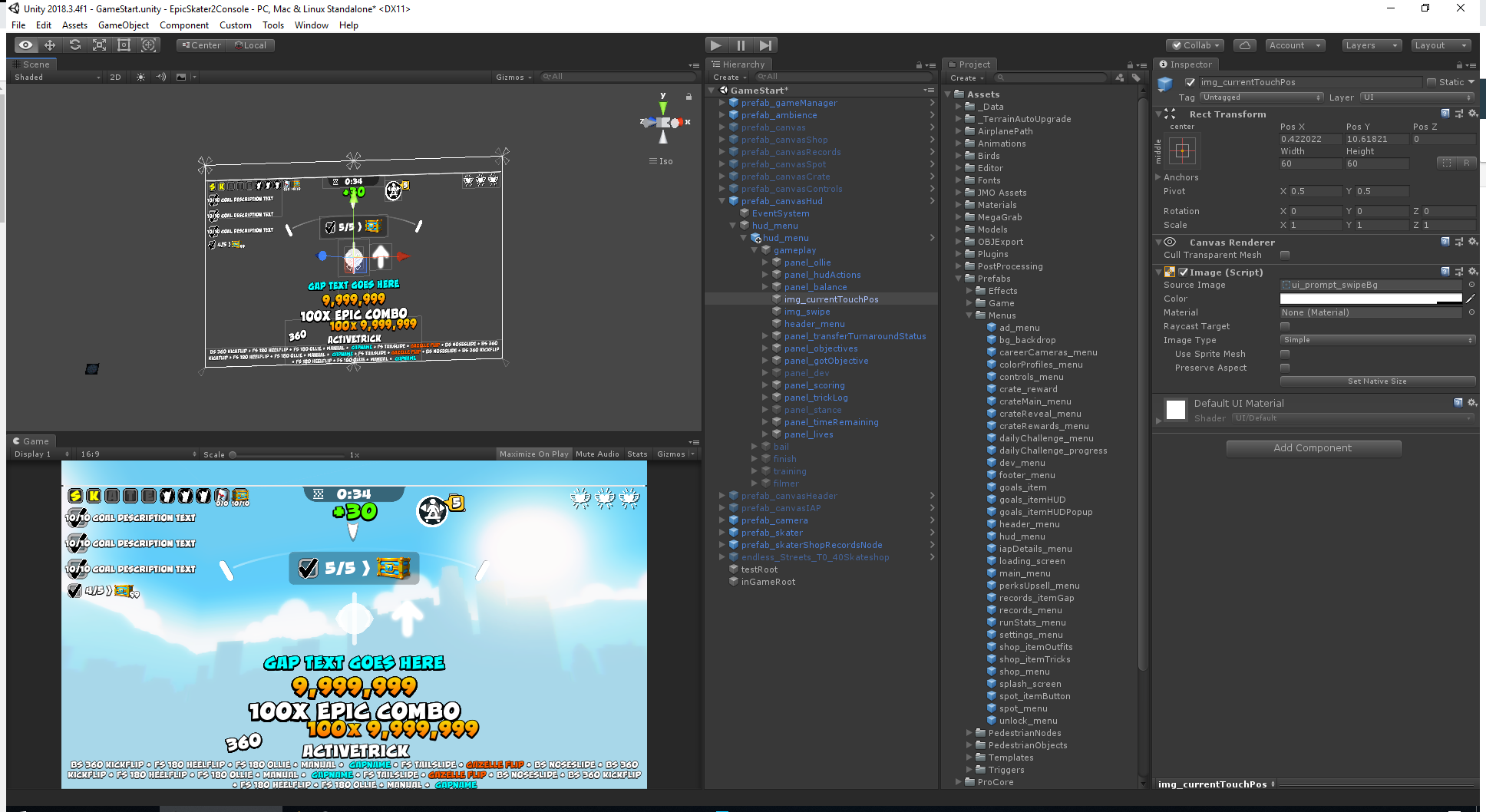Click the Add Component button

tap(1313, 448)
